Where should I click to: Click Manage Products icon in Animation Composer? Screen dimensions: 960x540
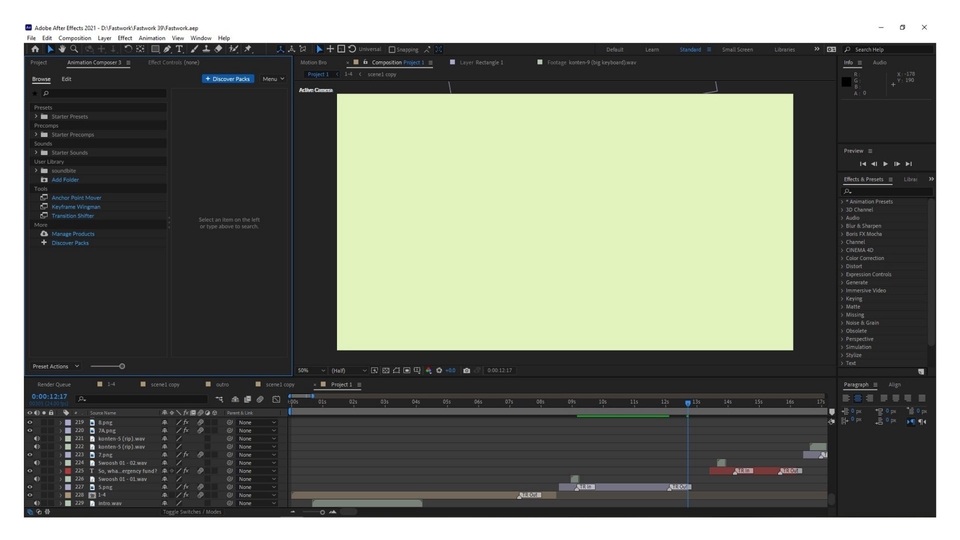pos(44,234)
